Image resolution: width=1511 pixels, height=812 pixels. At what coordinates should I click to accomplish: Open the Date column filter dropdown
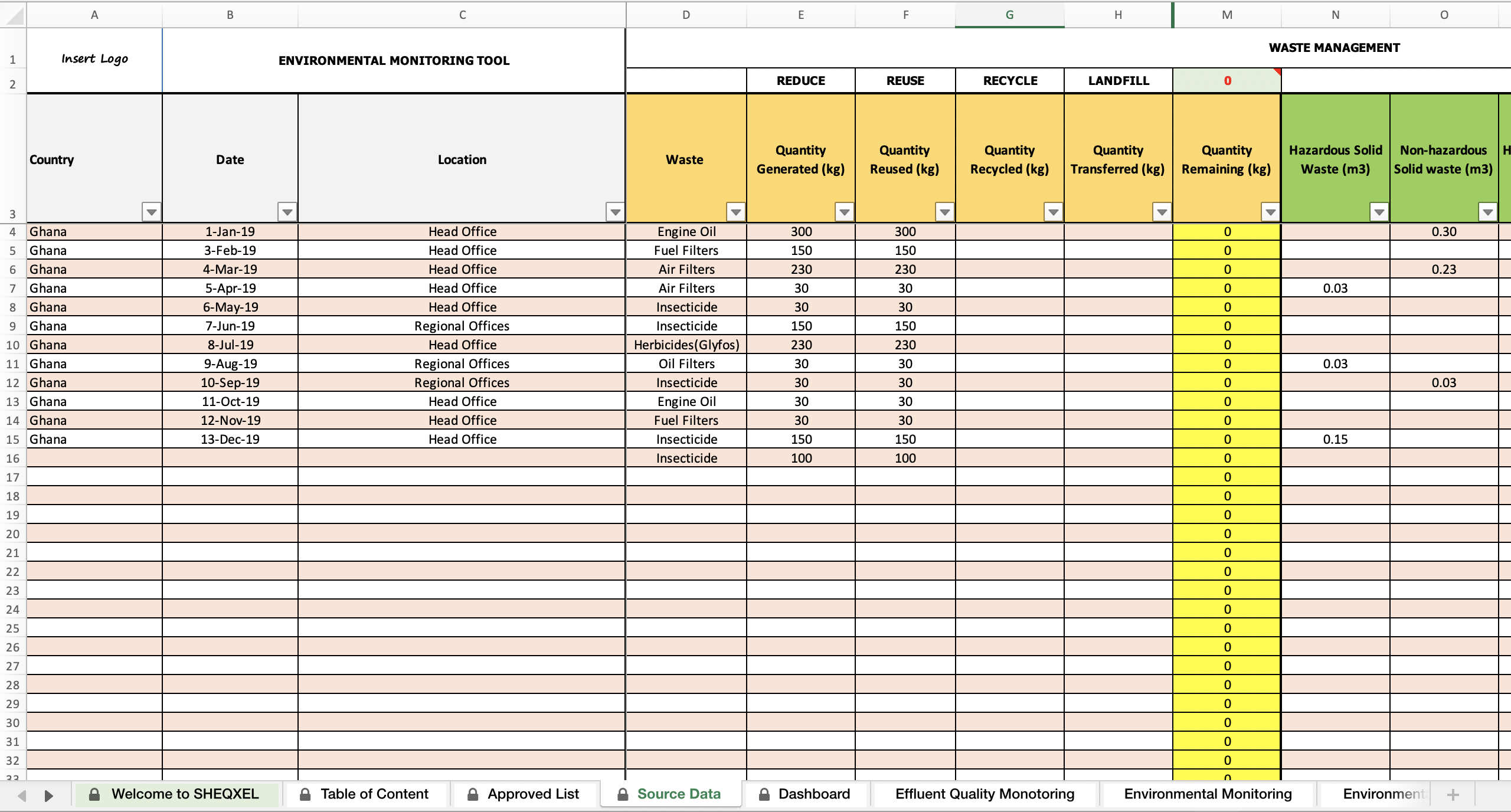(287, 212)
